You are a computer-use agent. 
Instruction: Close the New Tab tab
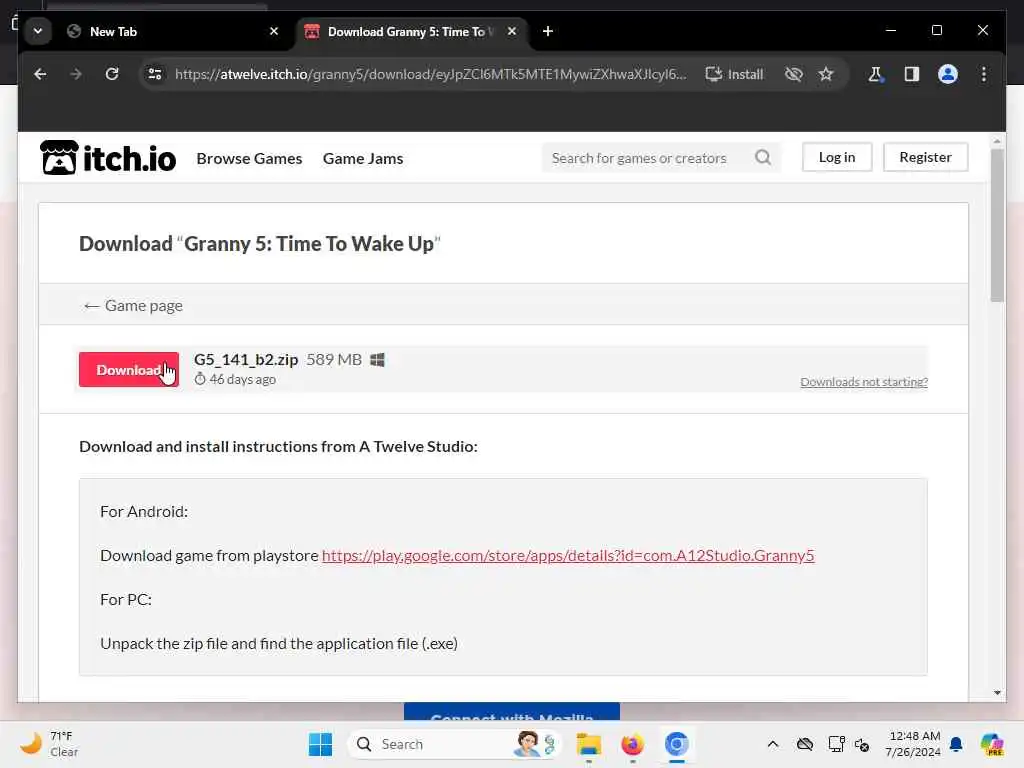274,31
